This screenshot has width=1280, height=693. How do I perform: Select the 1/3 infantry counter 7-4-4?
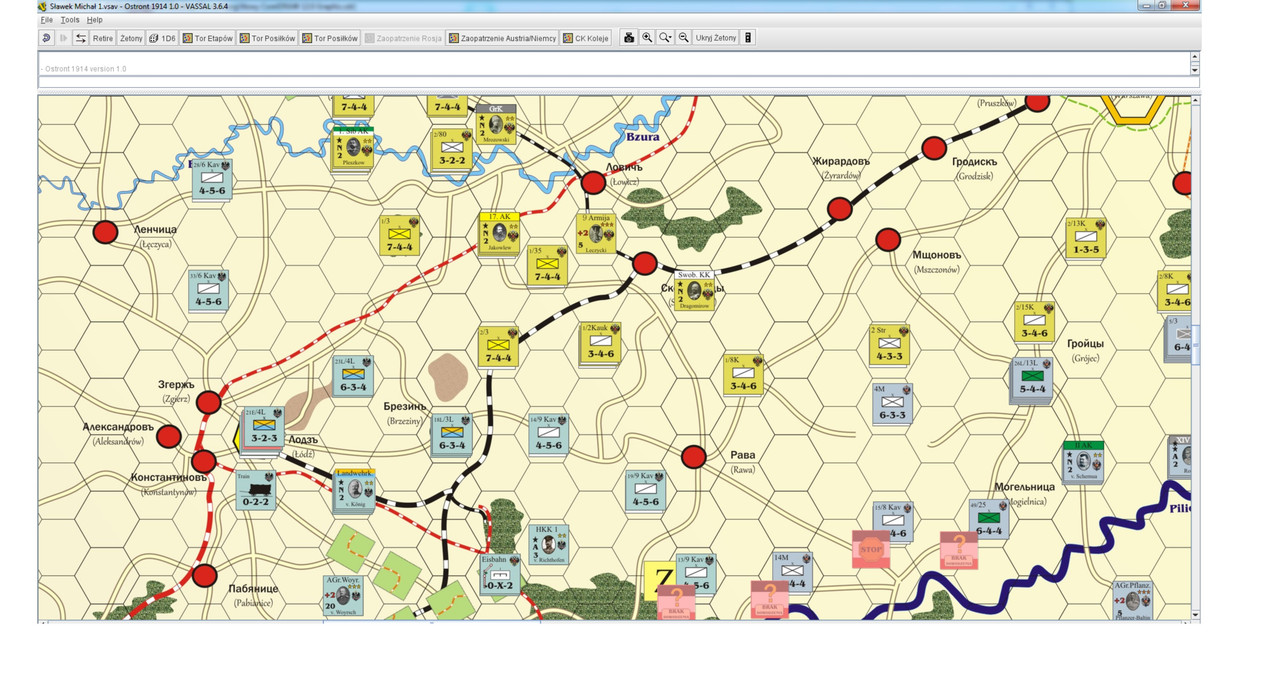point(399,235)
